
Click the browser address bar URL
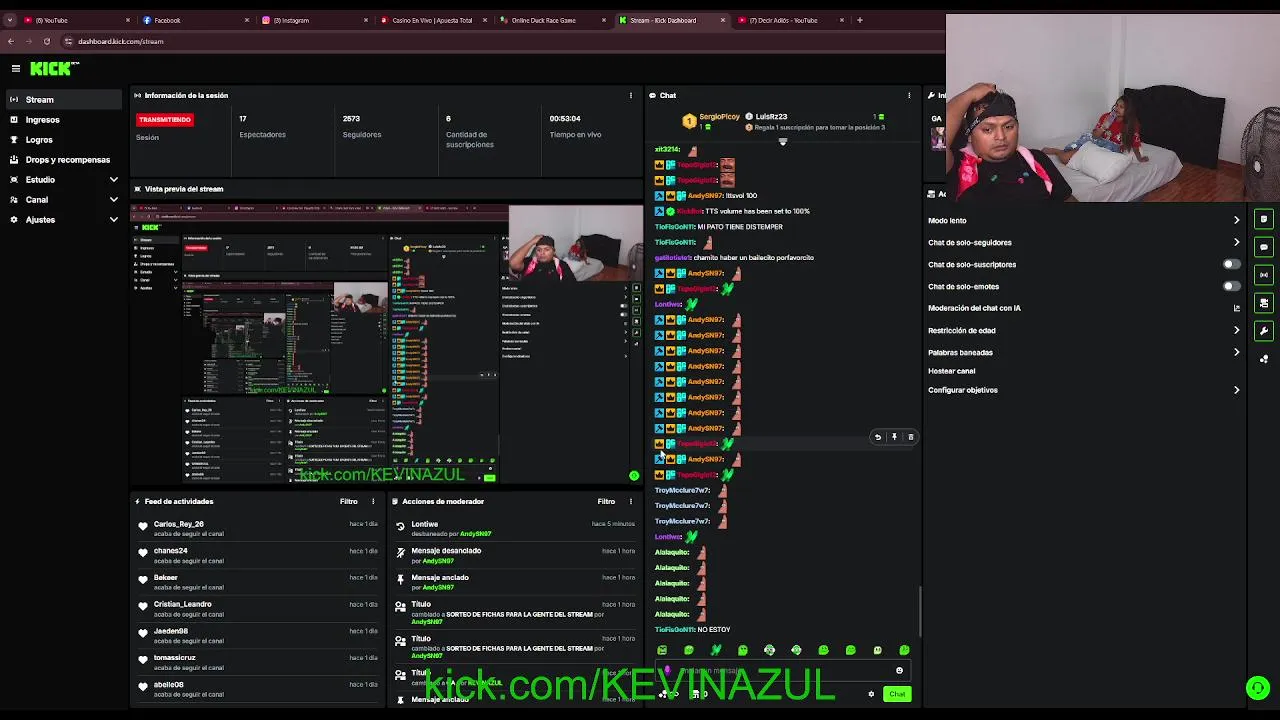click(x=120, y=41)
